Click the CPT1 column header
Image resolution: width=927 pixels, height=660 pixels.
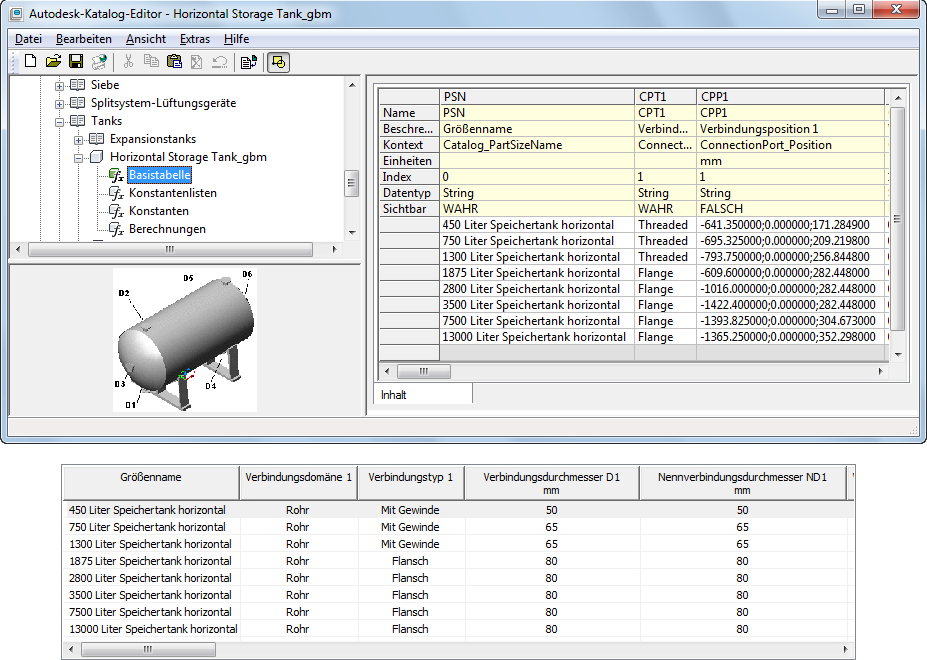665,96
